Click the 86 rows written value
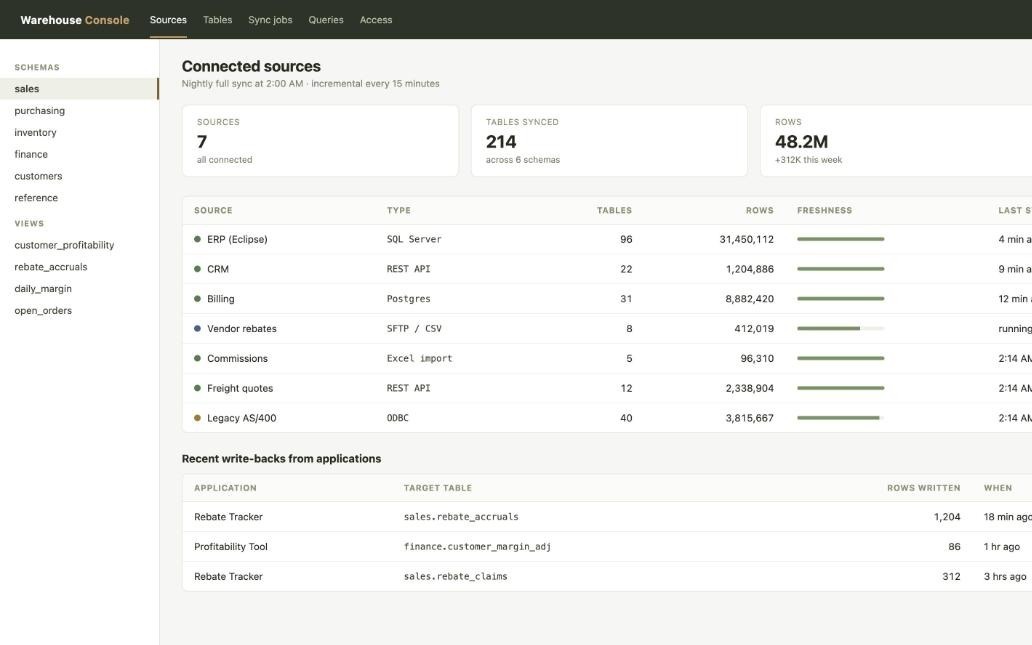This screenshot has height=645, width=1032. (x=954, y=546)
